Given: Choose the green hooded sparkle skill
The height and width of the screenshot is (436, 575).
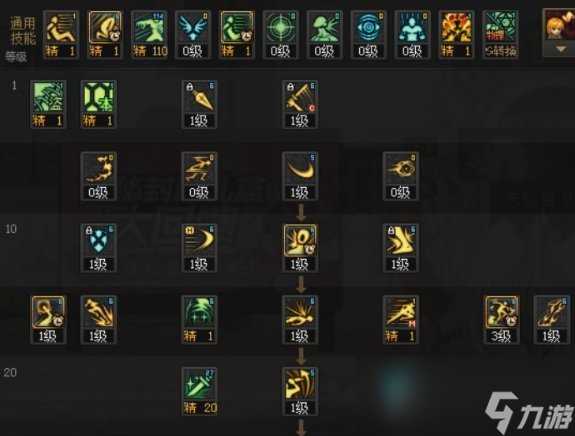Looking at the screenshot, I should point(199,319).
